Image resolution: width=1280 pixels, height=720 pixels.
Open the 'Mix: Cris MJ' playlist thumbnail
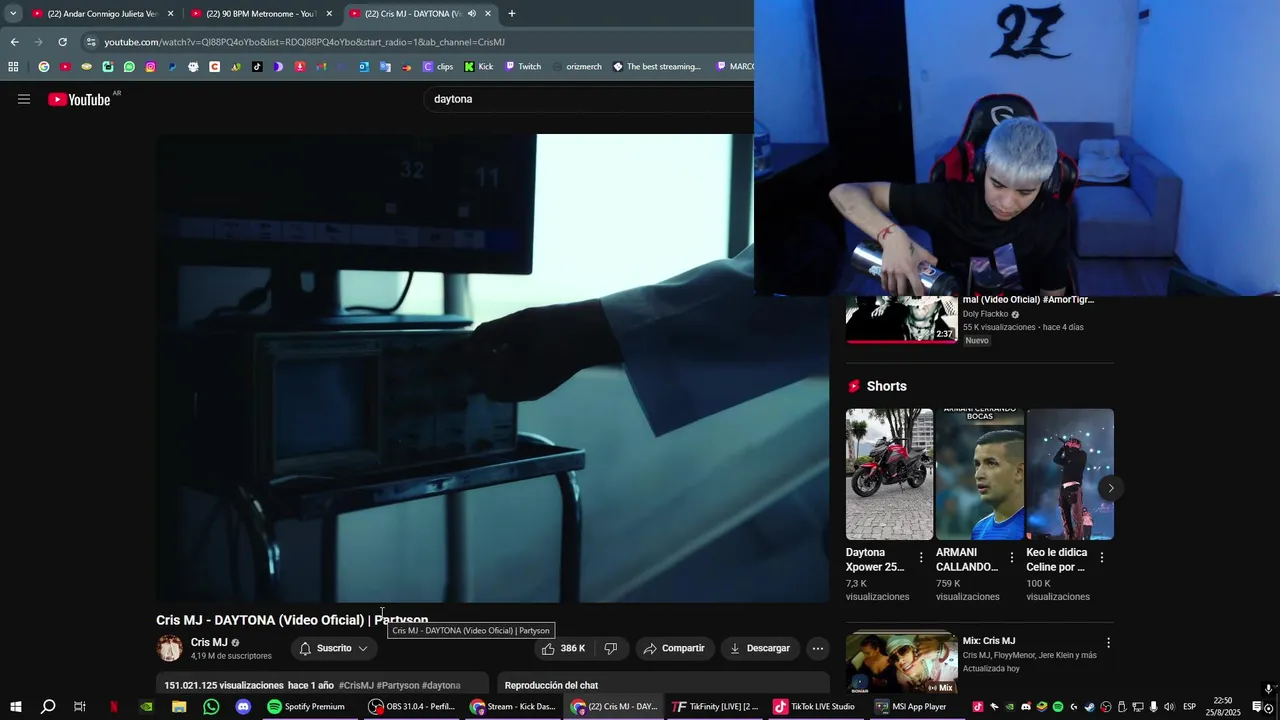pos(901,662)
